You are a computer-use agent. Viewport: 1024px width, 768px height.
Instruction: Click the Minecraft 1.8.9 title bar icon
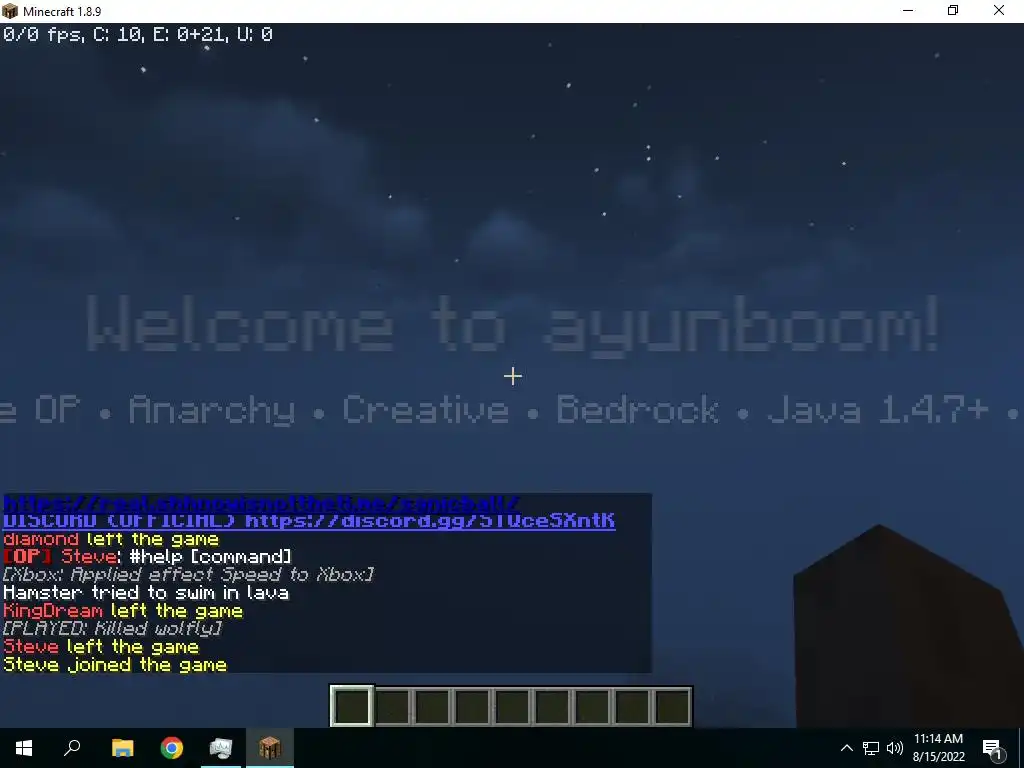[10, 11]
